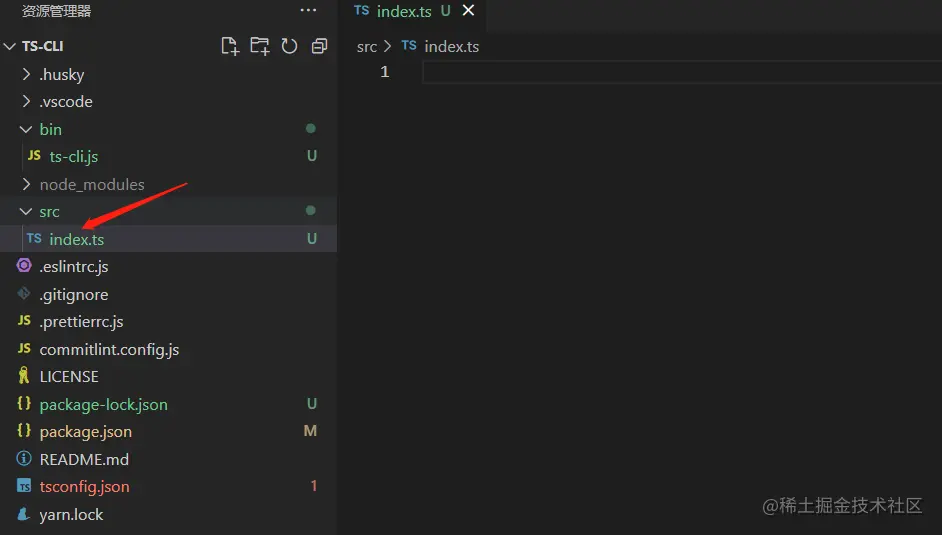This screenshot has height=535, width=942.
Task: Open index.ts in the src folder tree
Action: point(168,239)
